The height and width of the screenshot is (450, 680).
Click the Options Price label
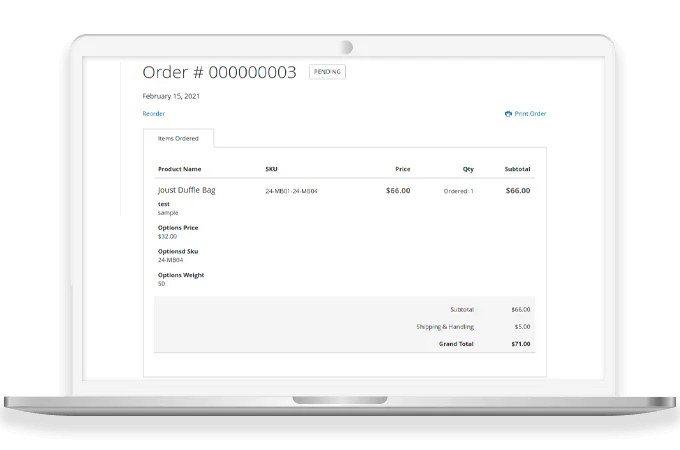[178, 228]
